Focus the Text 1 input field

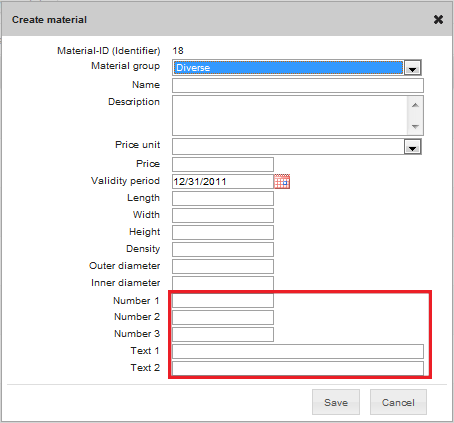tap(298, 351)
